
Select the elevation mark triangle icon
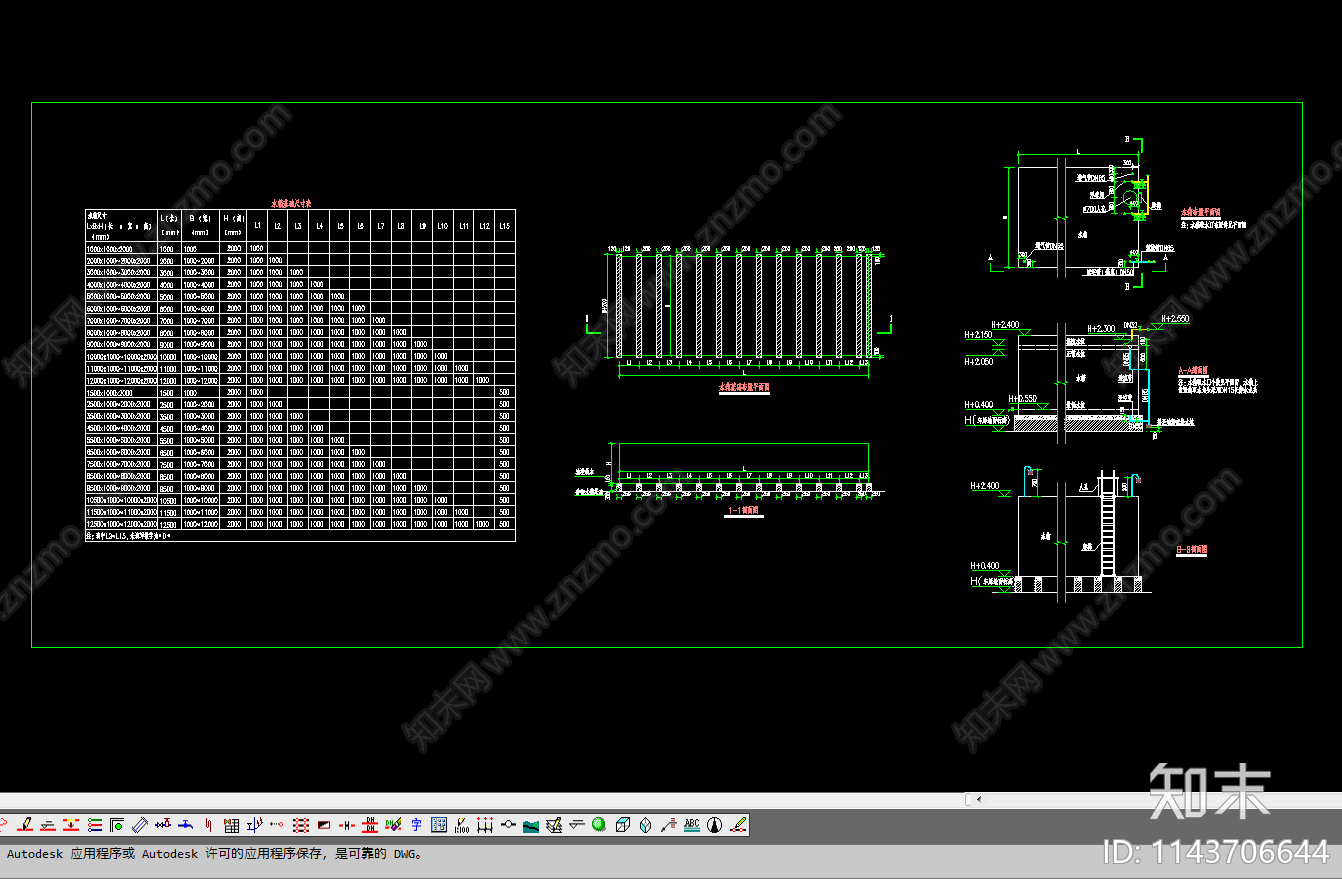tap(576, 825)
